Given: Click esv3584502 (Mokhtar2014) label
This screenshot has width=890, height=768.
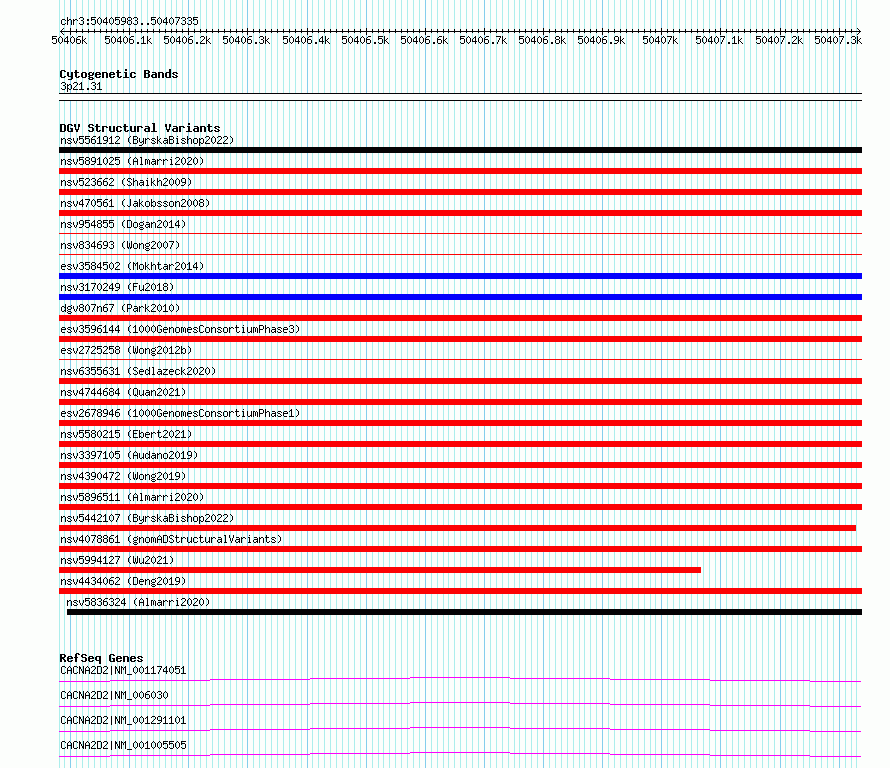Looking at the screenshot, I should [132, 266].
